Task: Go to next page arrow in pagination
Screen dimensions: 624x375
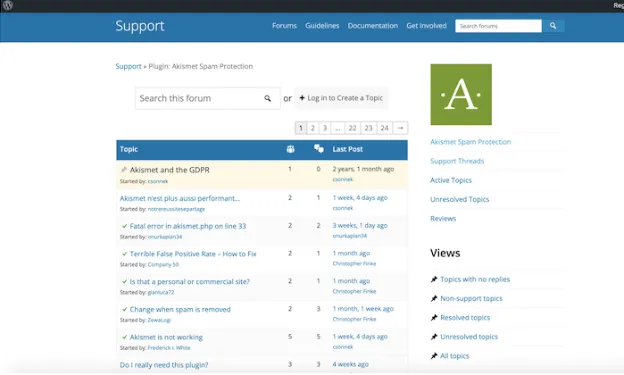Action: point(400,128)
